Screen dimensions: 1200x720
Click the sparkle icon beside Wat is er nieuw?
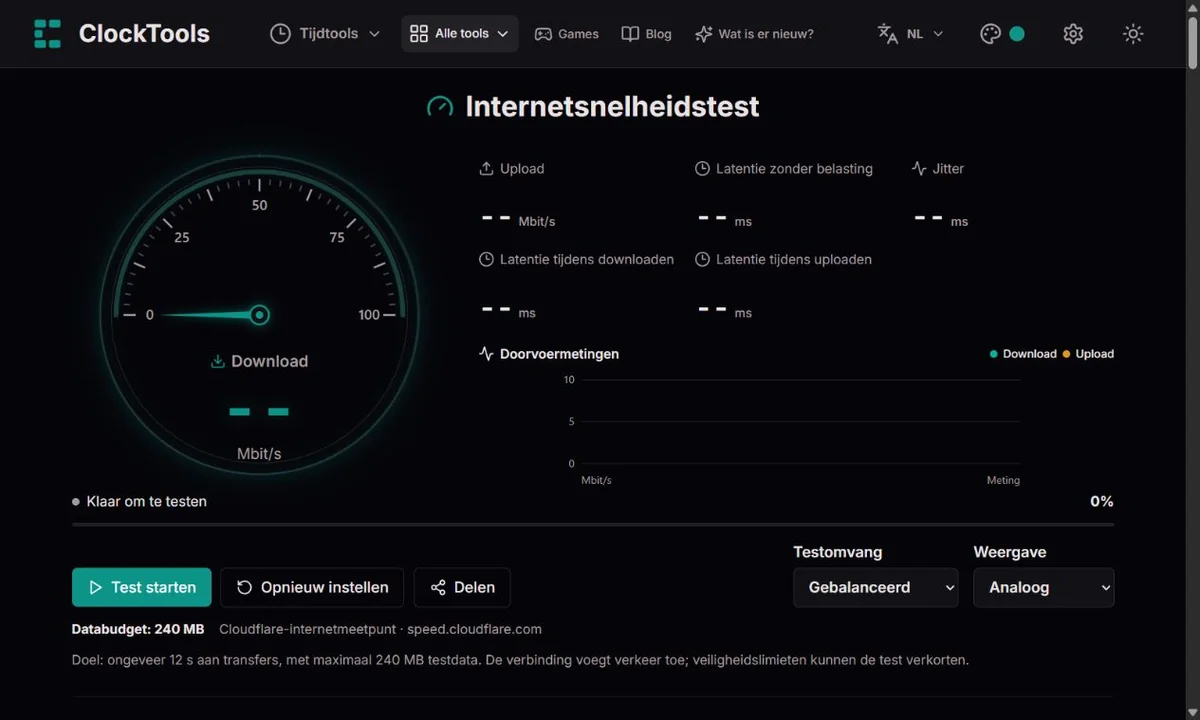(x=704, y=34)
